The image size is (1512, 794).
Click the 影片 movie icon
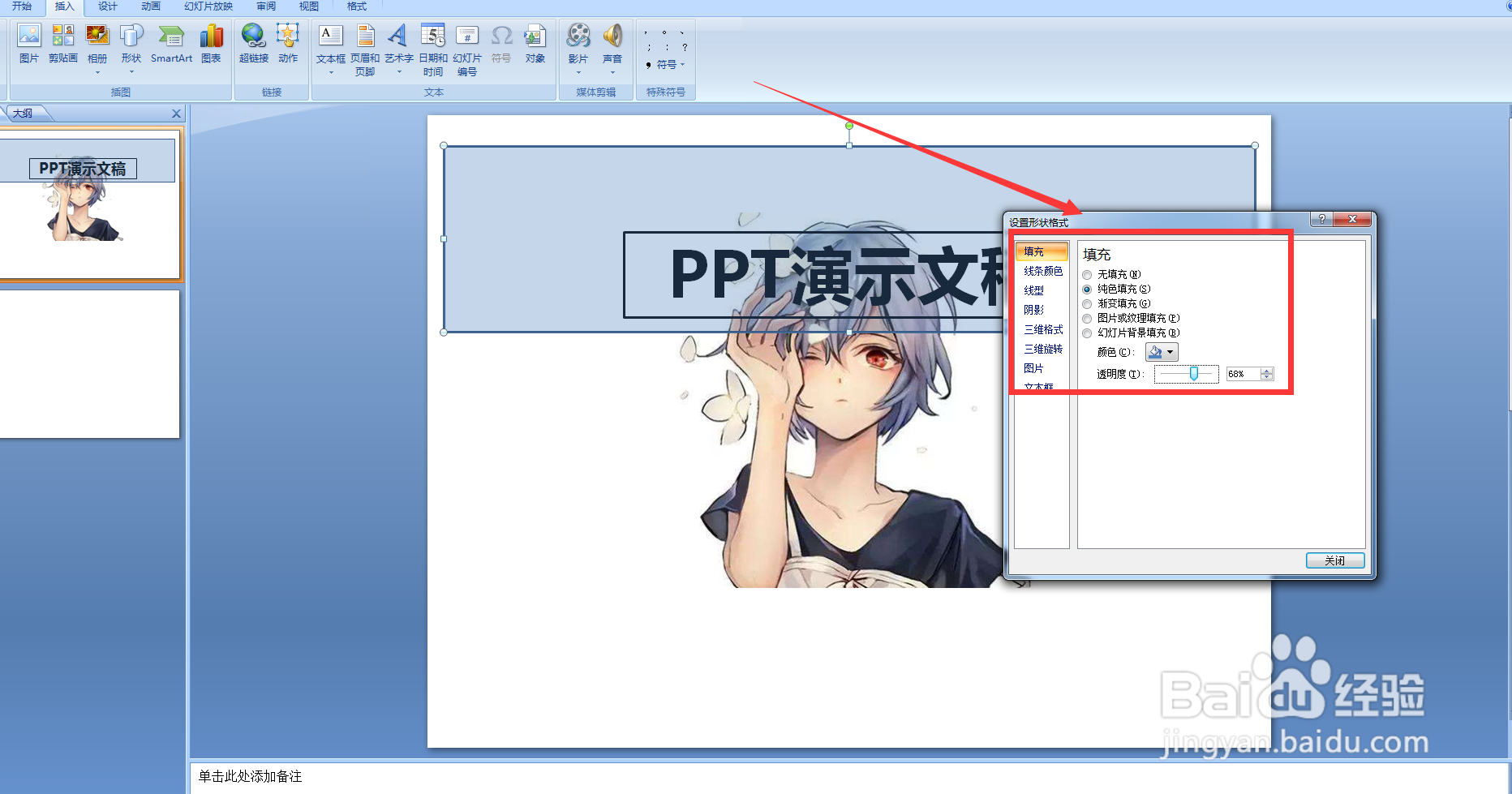pyautogui.click(x=578, y=36)
